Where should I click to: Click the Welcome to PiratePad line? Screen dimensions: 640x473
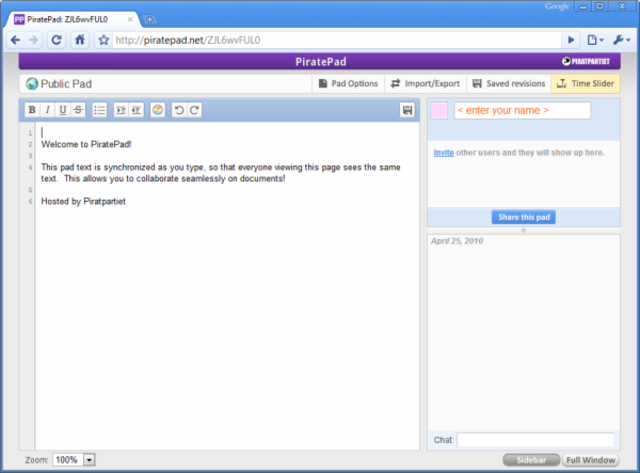86,144
